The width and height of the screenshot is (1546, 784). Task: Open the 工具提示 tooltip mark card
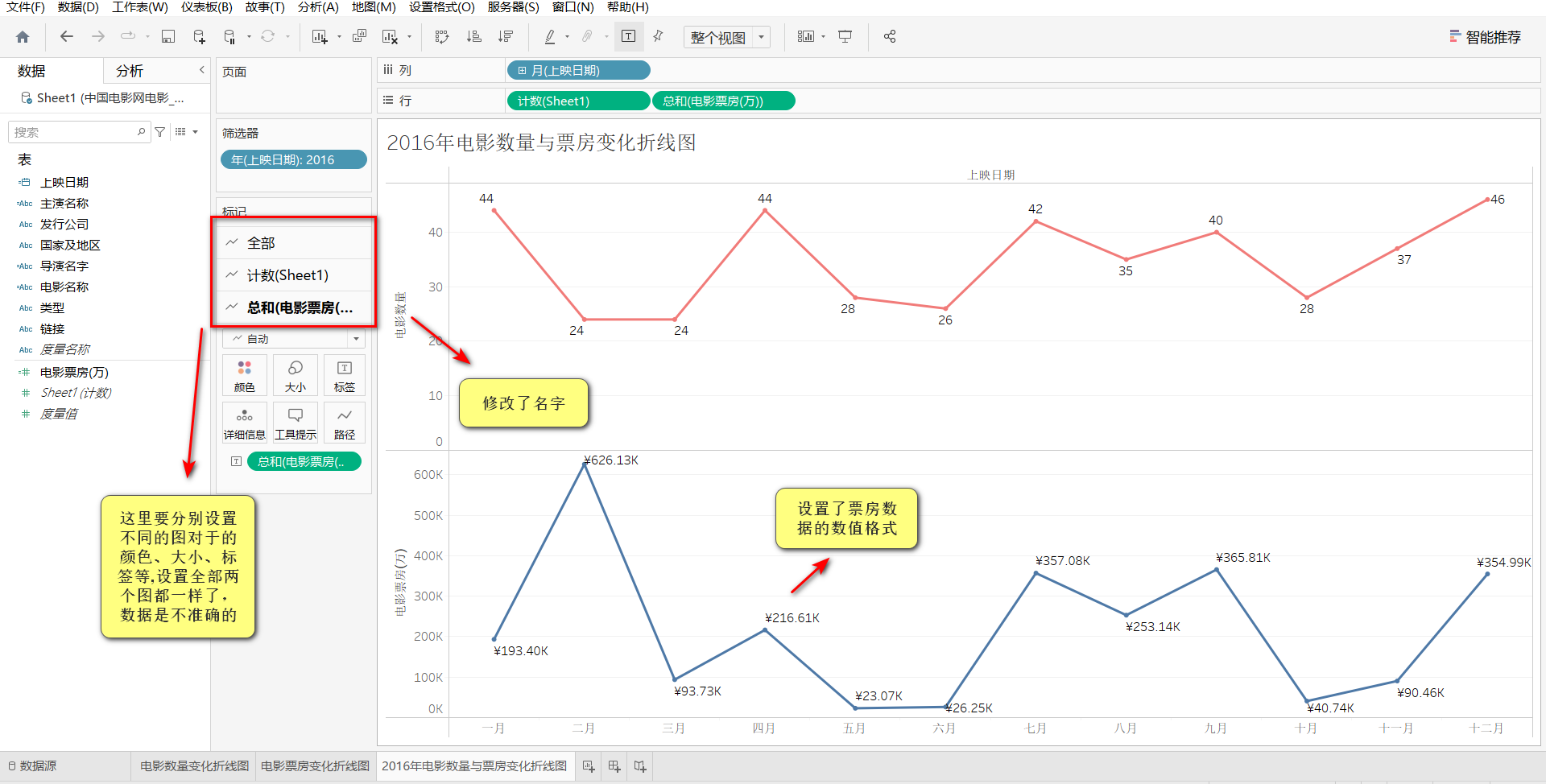point(296,423)
